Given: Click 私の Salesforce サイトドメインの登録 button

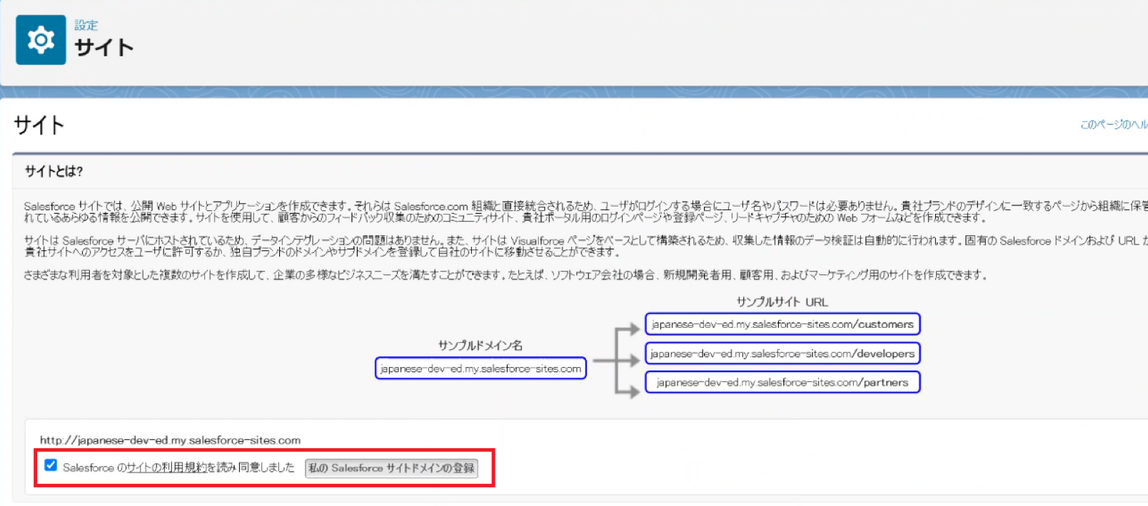Looking at the screenshot, I should (x=391, y=468).
